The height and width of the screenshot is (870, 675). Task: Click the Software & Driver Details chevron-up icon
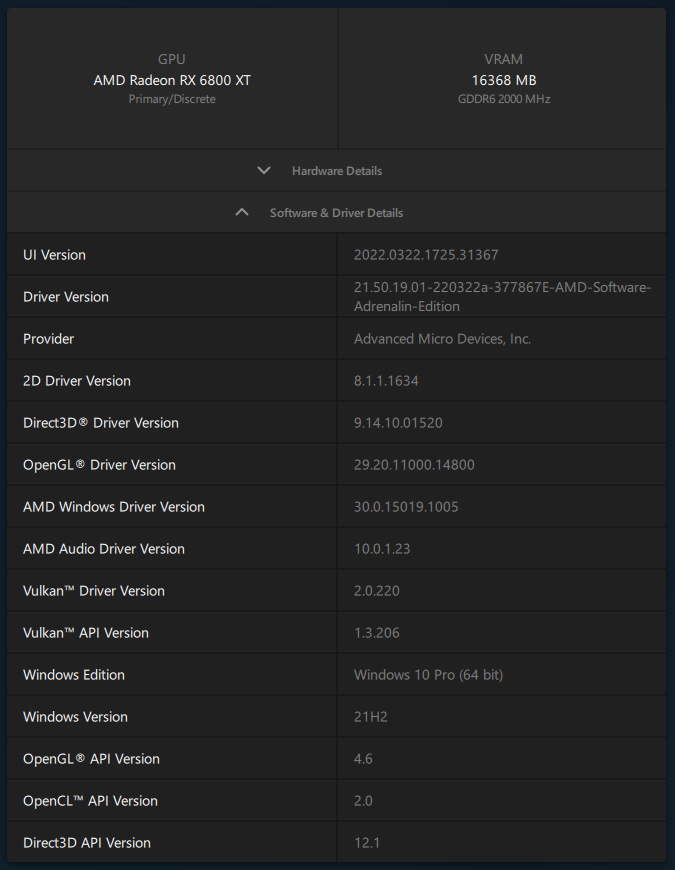[242, 212]
